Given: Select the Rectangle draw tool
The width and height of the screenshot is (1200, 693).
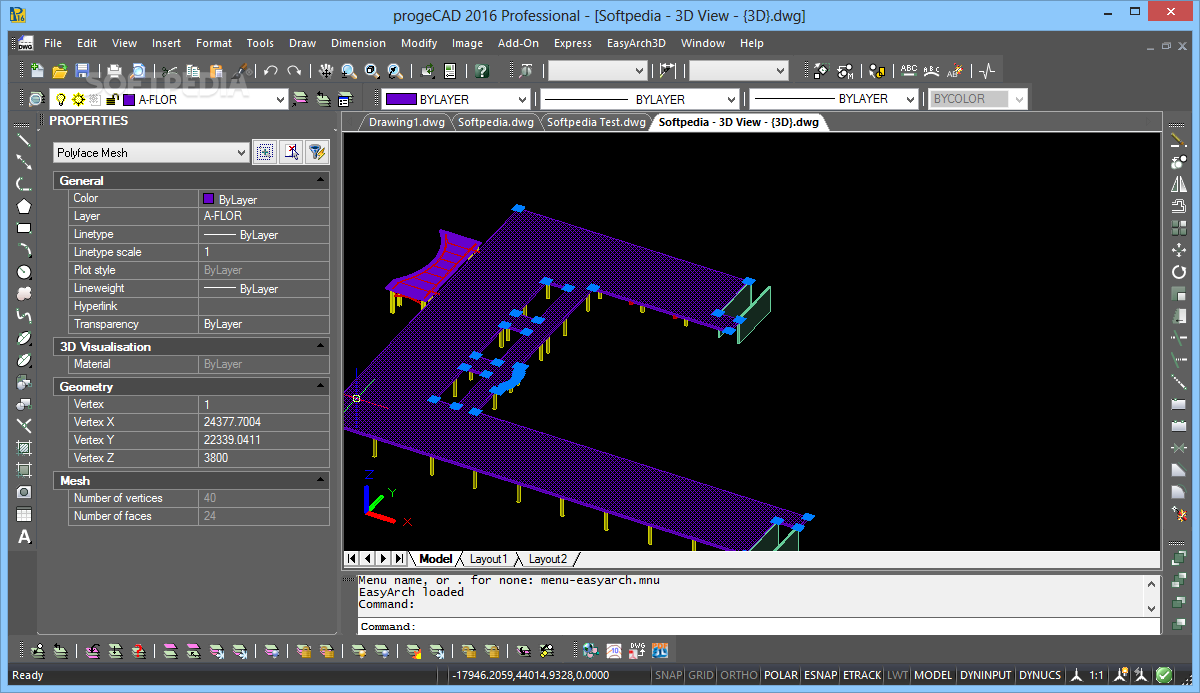Looking at the screenshot, I should point(24,228).
